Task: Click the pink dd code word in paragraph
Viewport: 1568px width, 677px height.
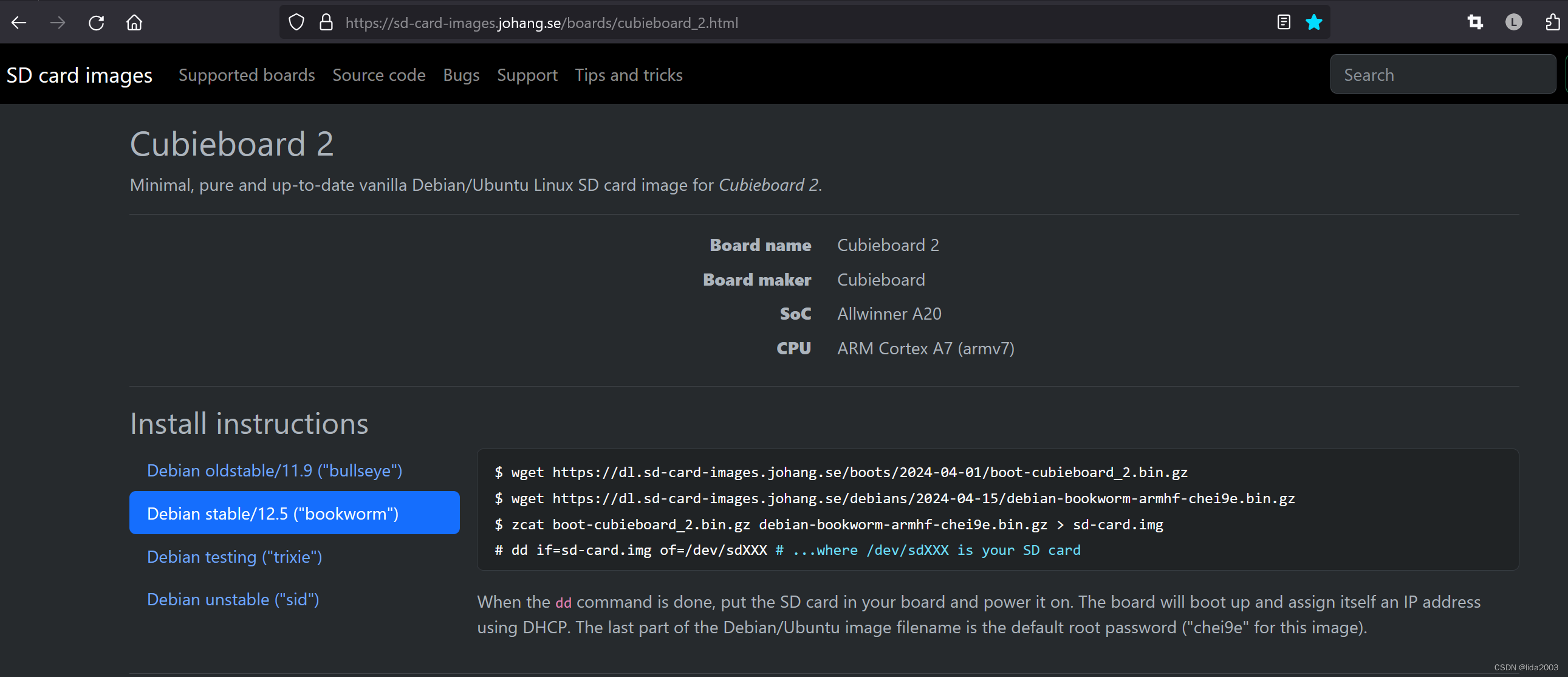Action: (x=563, y=603)
